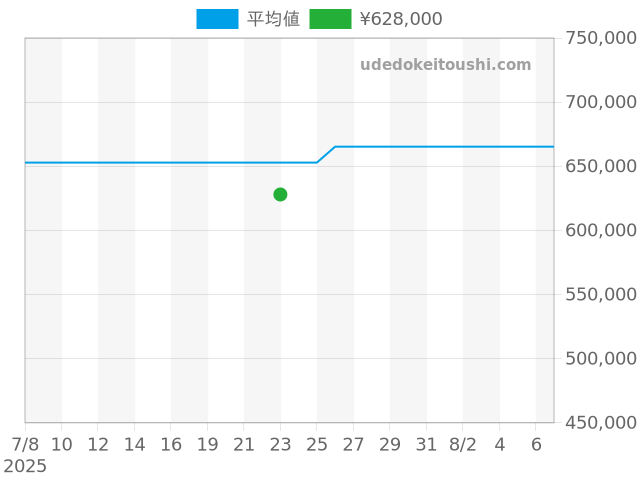Screen dimensions: 640x480
Task: Click the blue 平均値 legend color swatch
Action: tap(217, 19)
